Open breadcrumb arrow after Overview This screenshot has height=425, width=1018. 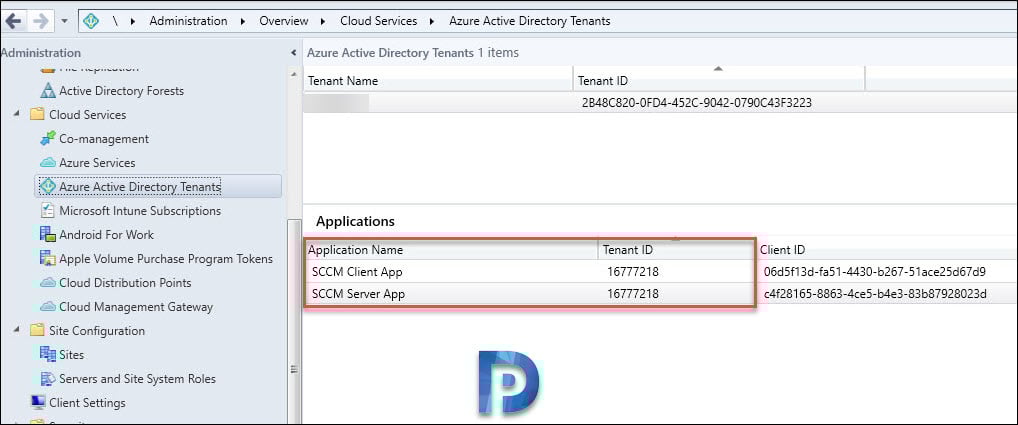(x=324, y=21)
